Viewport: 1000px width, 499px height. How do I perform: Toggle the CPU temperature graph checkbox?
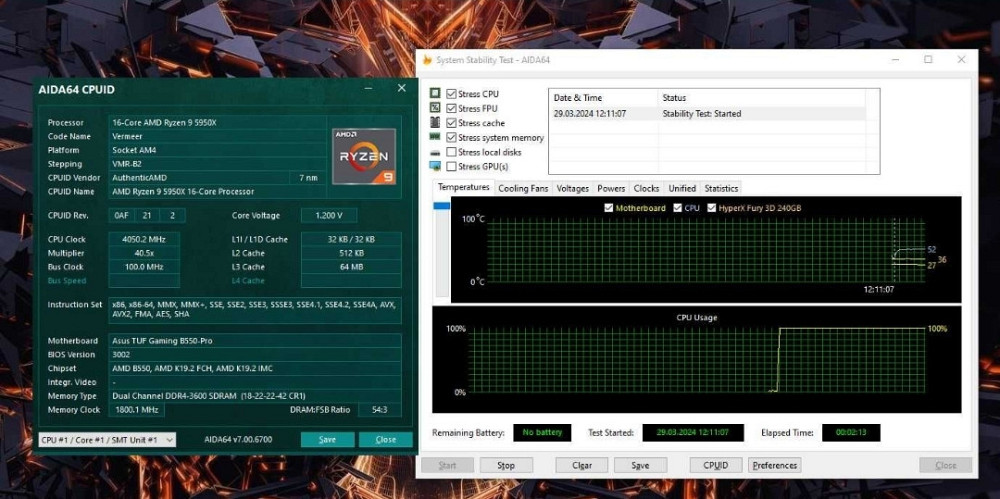[x=677, y=208]
